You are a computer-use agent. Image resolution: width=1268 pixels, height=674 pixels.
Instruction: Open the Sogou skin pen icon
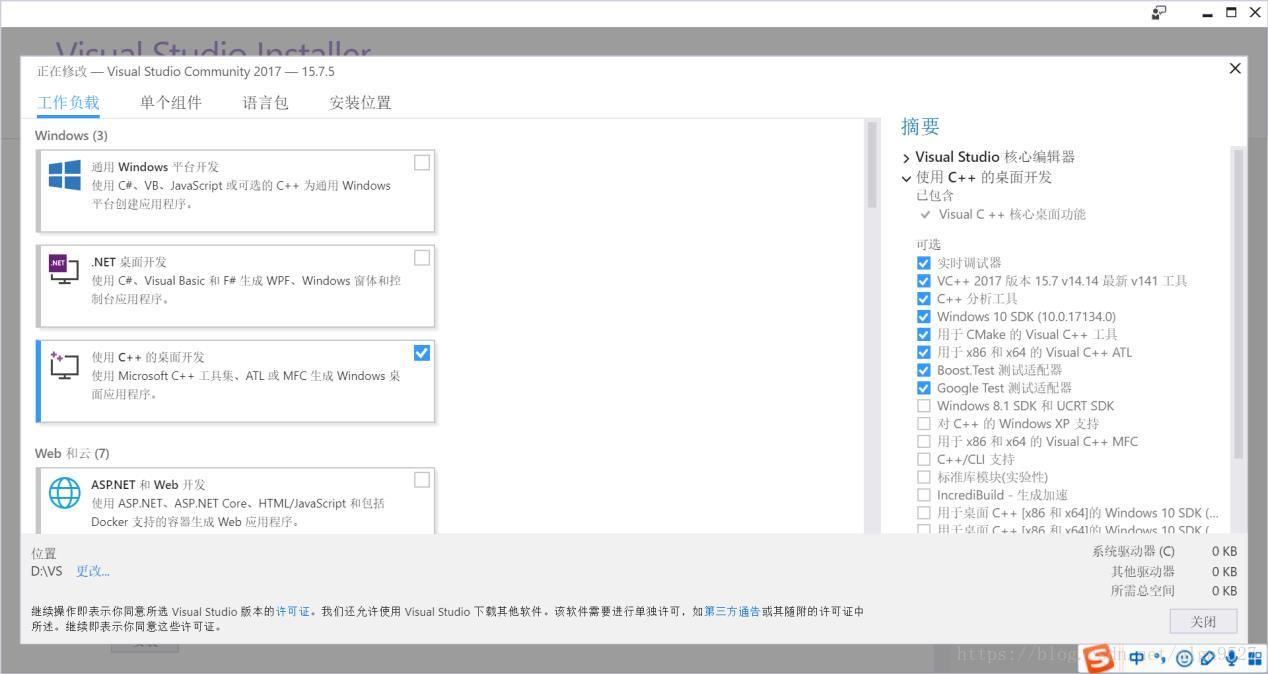pos(1208,658)
